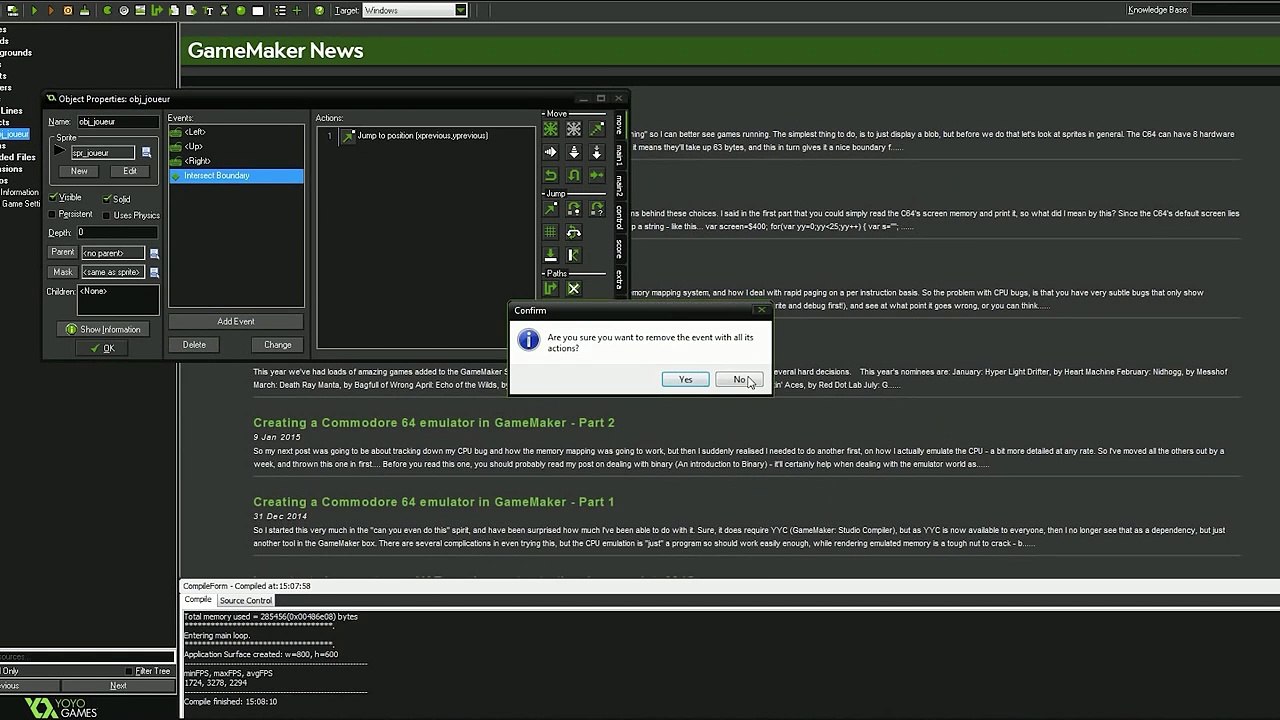Click No in the Confirm dialog
Screen dimensions: 1280x720
pyautogui.click(x=739, y=380)
